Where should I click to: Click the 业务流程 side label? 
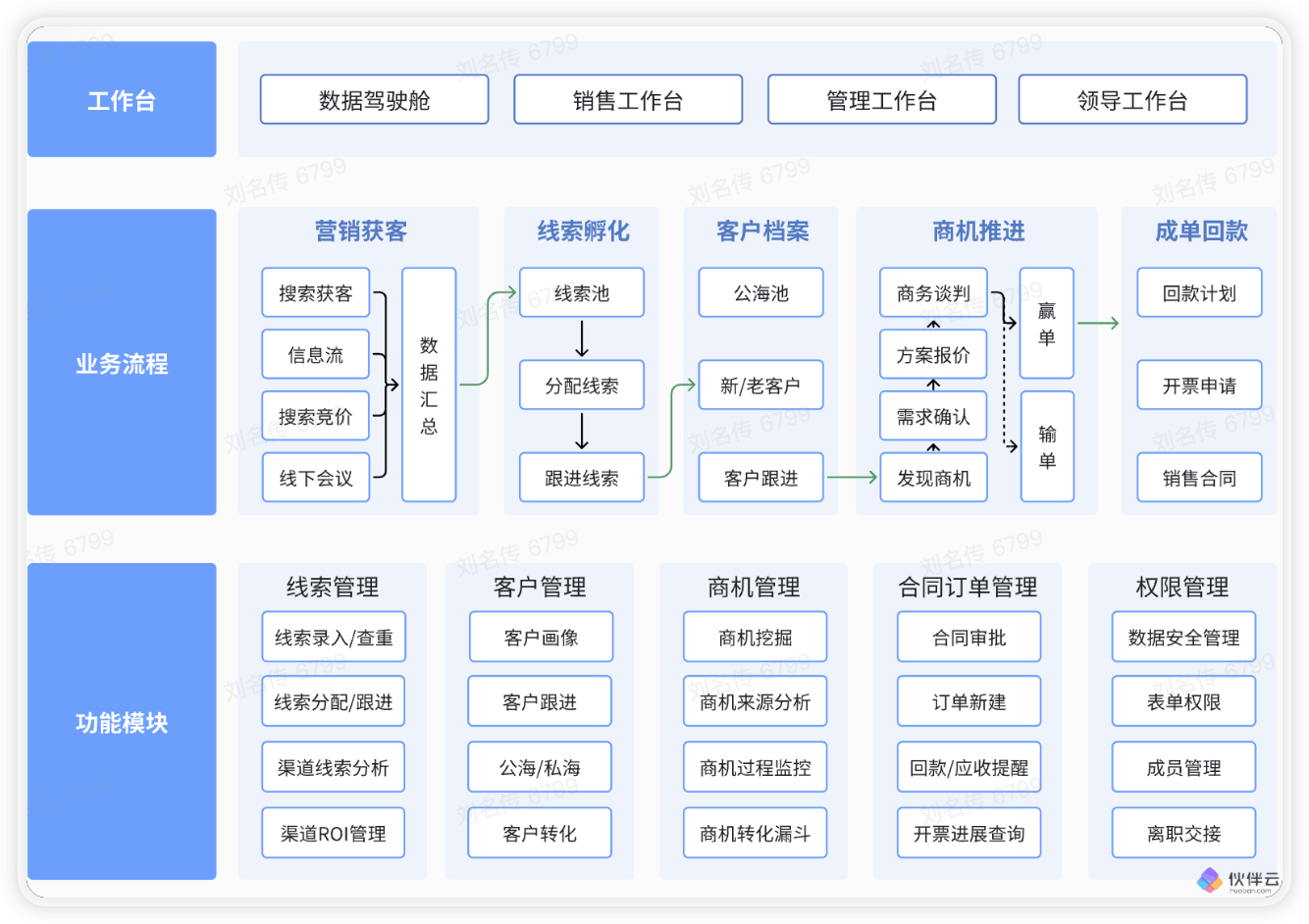(122, 362)
